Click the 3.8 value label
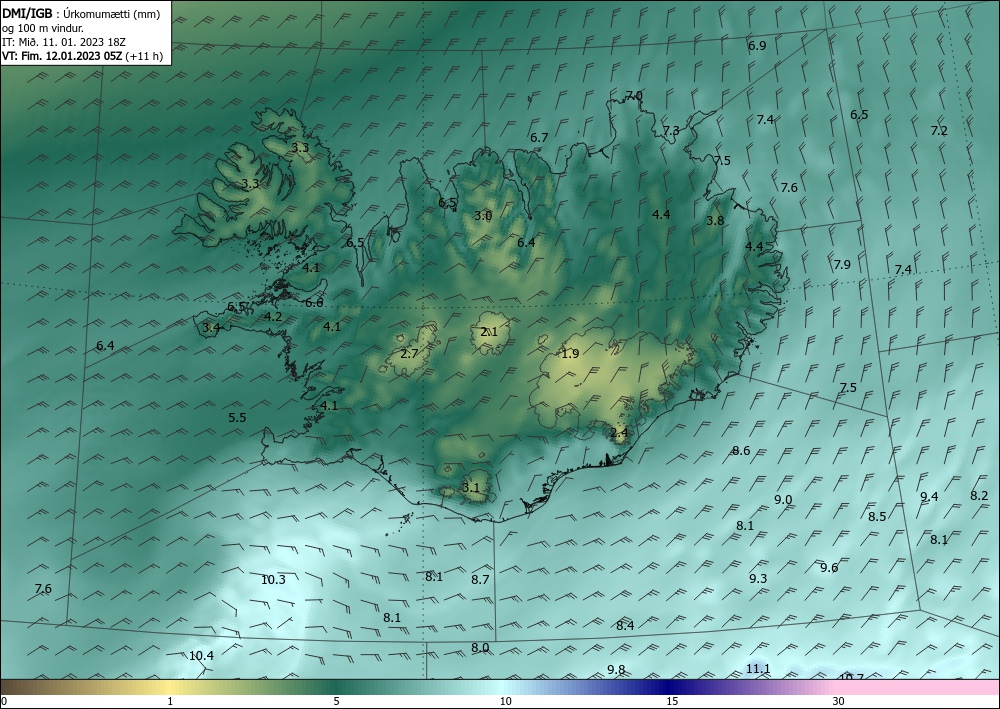1000x709 pixels. click(x=715, y=221)
